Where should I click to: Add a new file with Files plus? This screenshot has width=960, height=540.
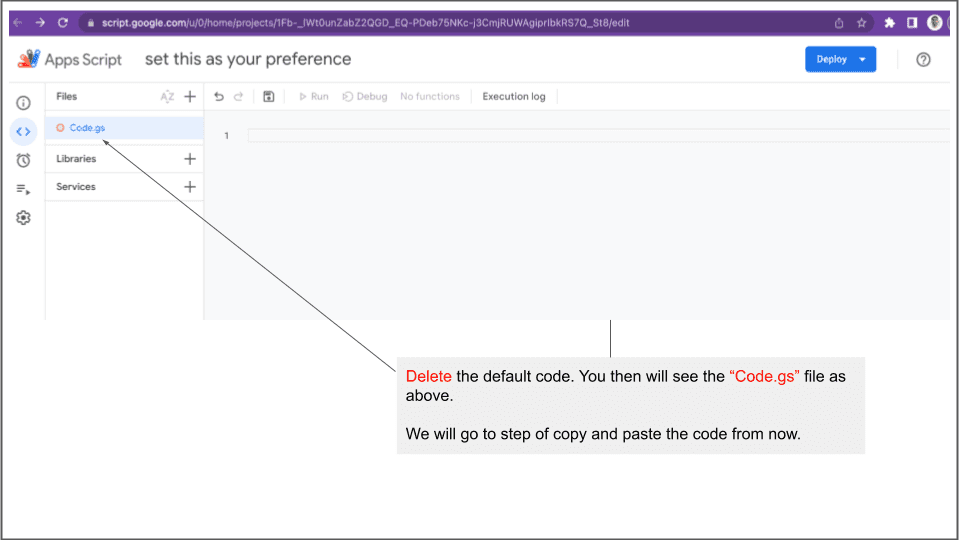coord(190,97)
